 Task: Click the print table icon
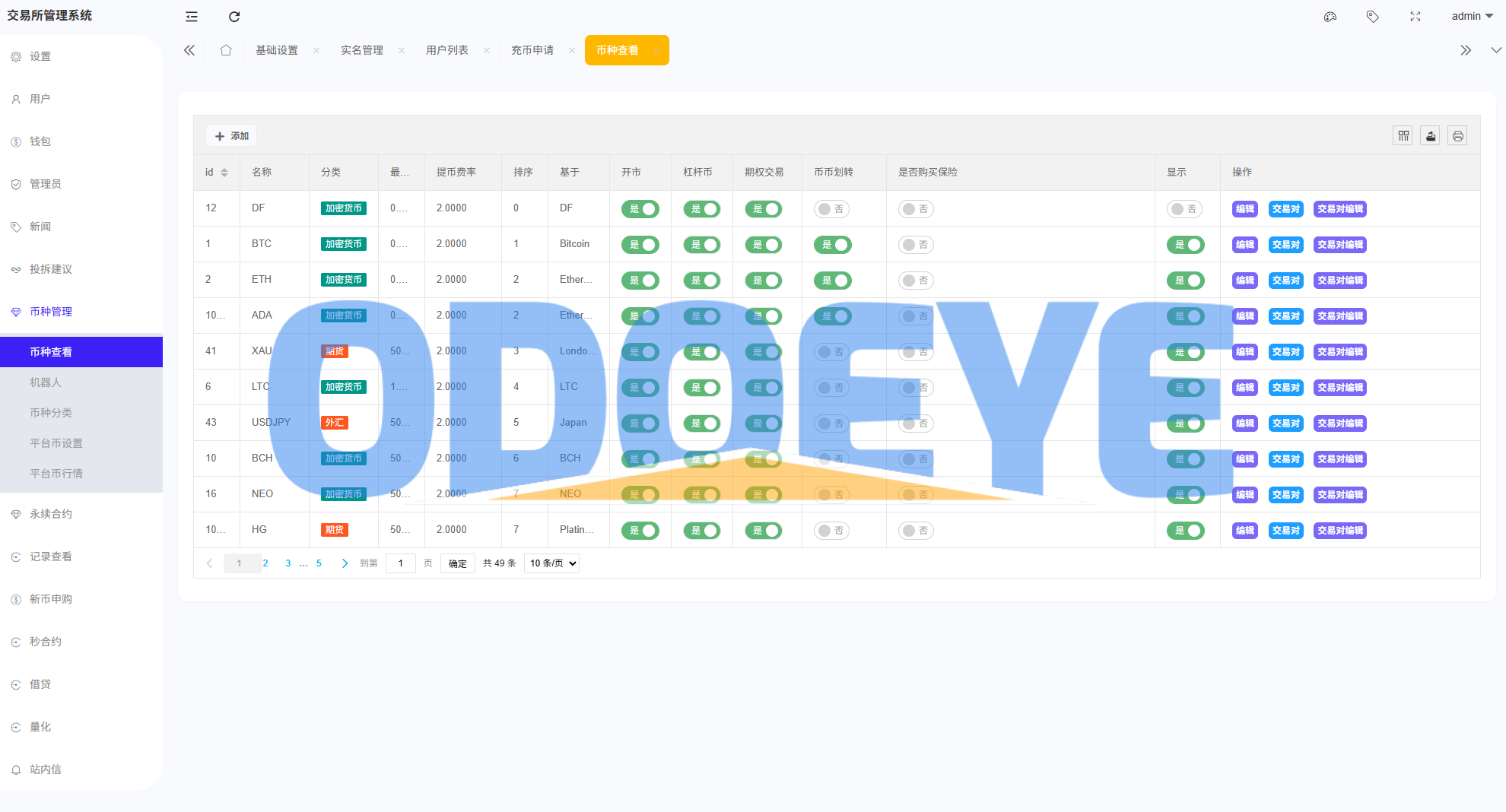(1457, 136)
